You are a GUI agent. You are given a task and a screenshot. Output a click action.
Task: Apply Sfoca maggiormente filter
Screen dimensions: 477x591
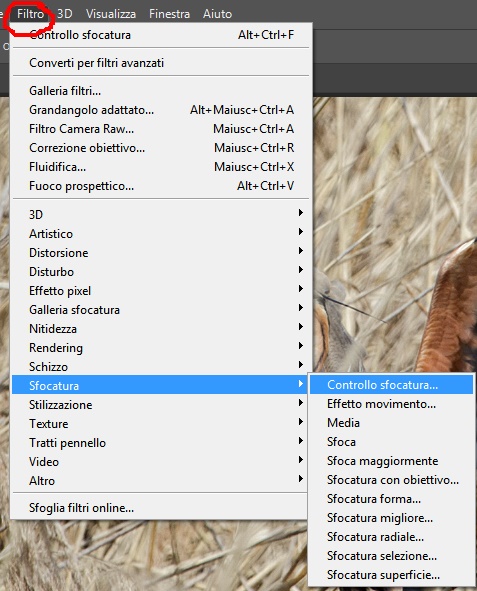[391, 461]
